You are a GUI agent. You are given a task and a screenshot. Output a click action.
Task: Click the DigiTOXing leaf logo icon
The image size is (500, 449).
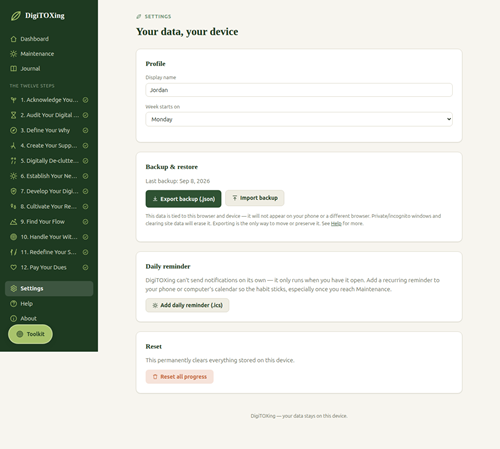(x=15, y=16)
